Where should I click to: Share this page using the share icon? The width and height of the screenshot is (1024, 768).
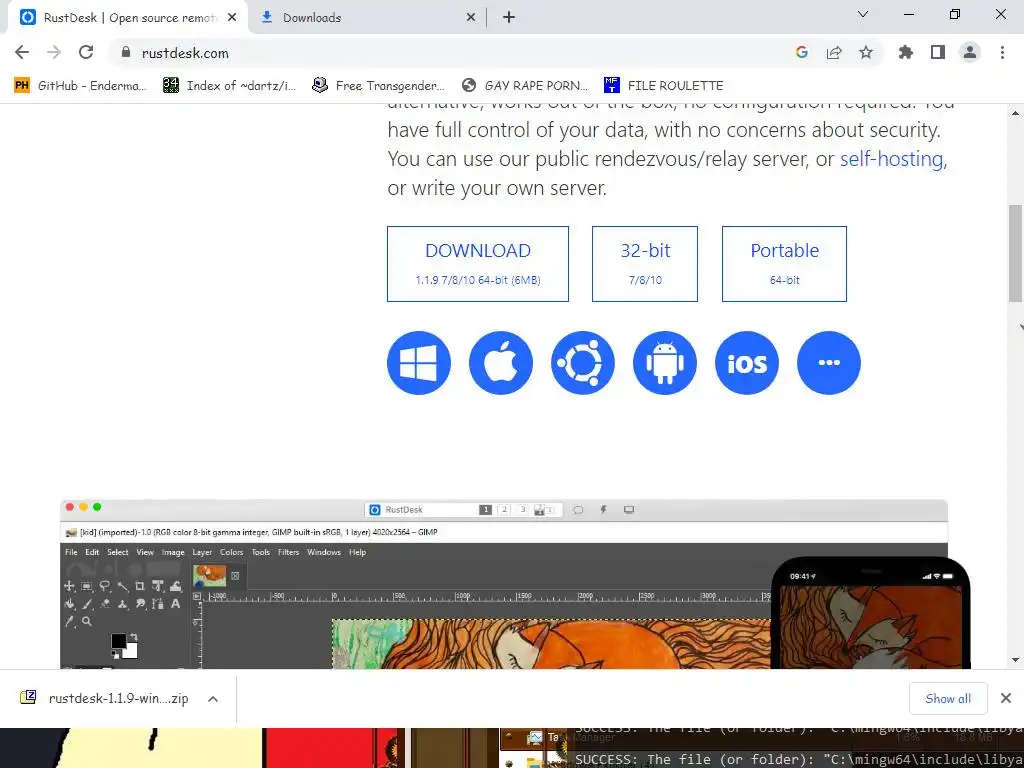(x=834, y=53)
